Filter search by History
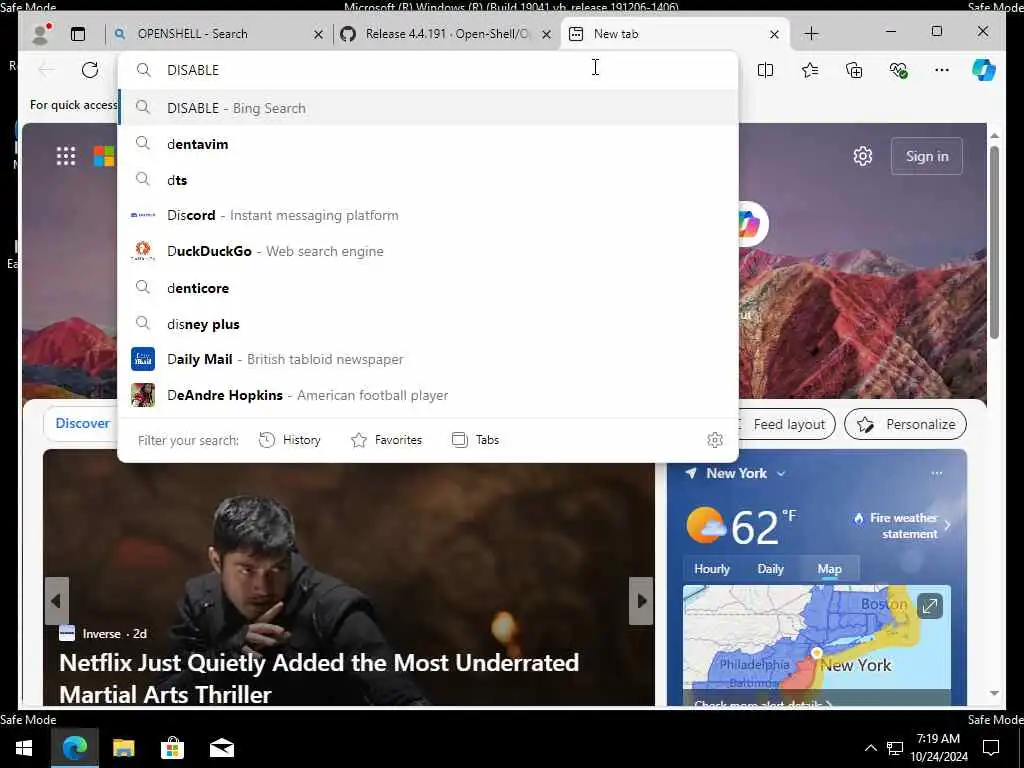Screen dimensions: 1024x768 (289, 440)
